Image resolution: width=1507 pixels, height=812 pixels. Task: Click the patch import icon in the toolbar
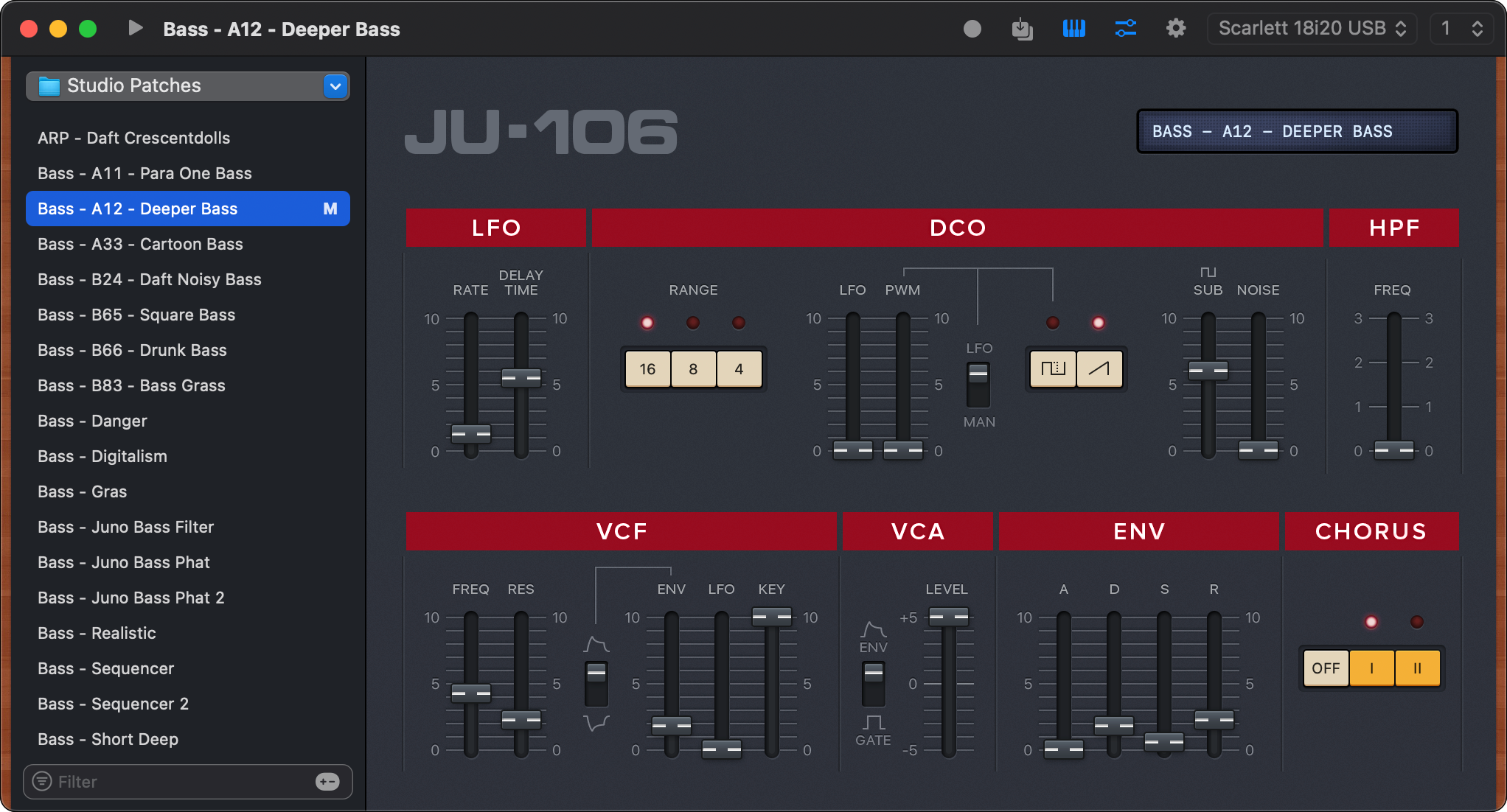(x=1023, y=28)
